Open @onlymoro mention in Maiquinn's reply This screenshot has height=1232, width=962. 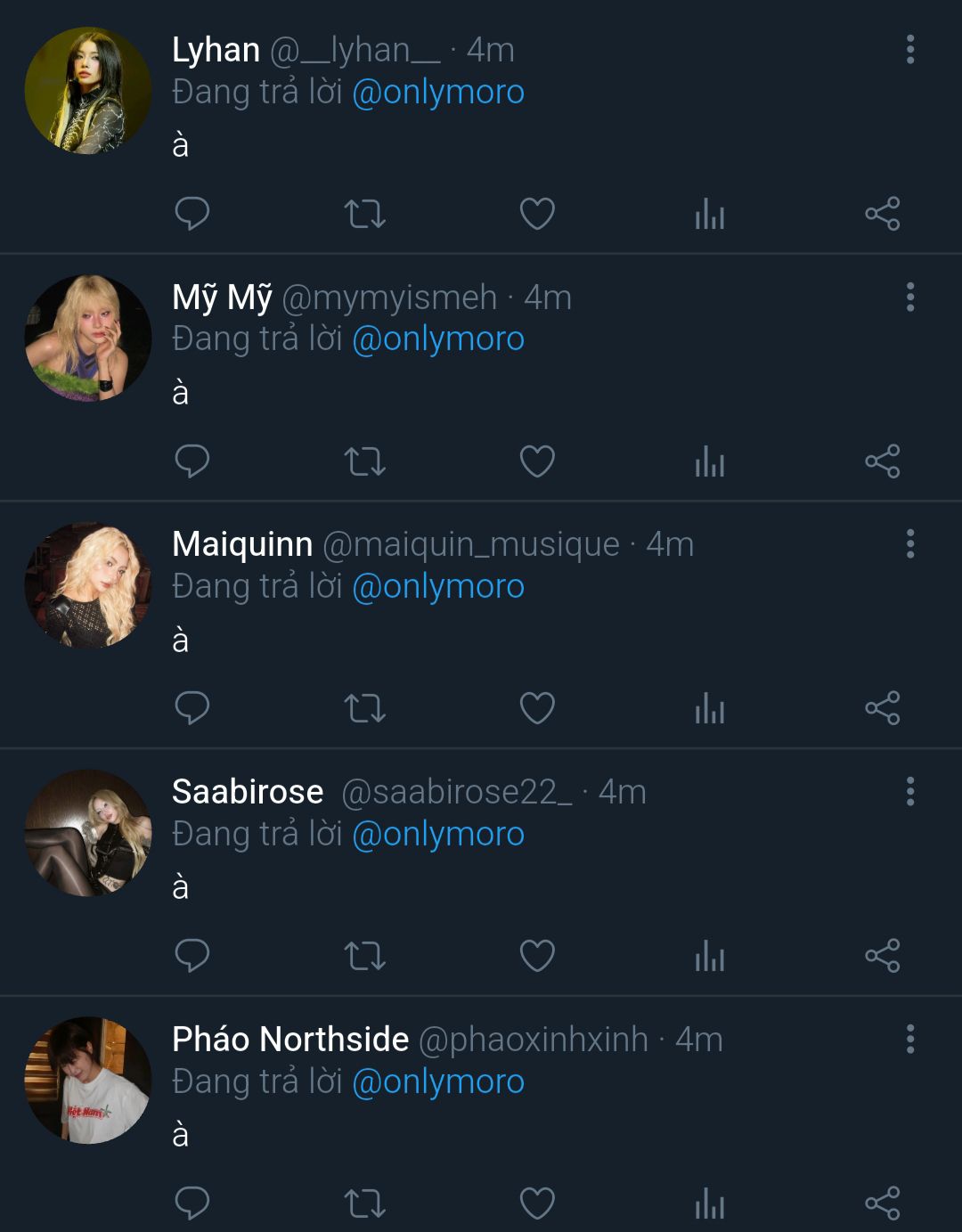click(x=438, y=587)
